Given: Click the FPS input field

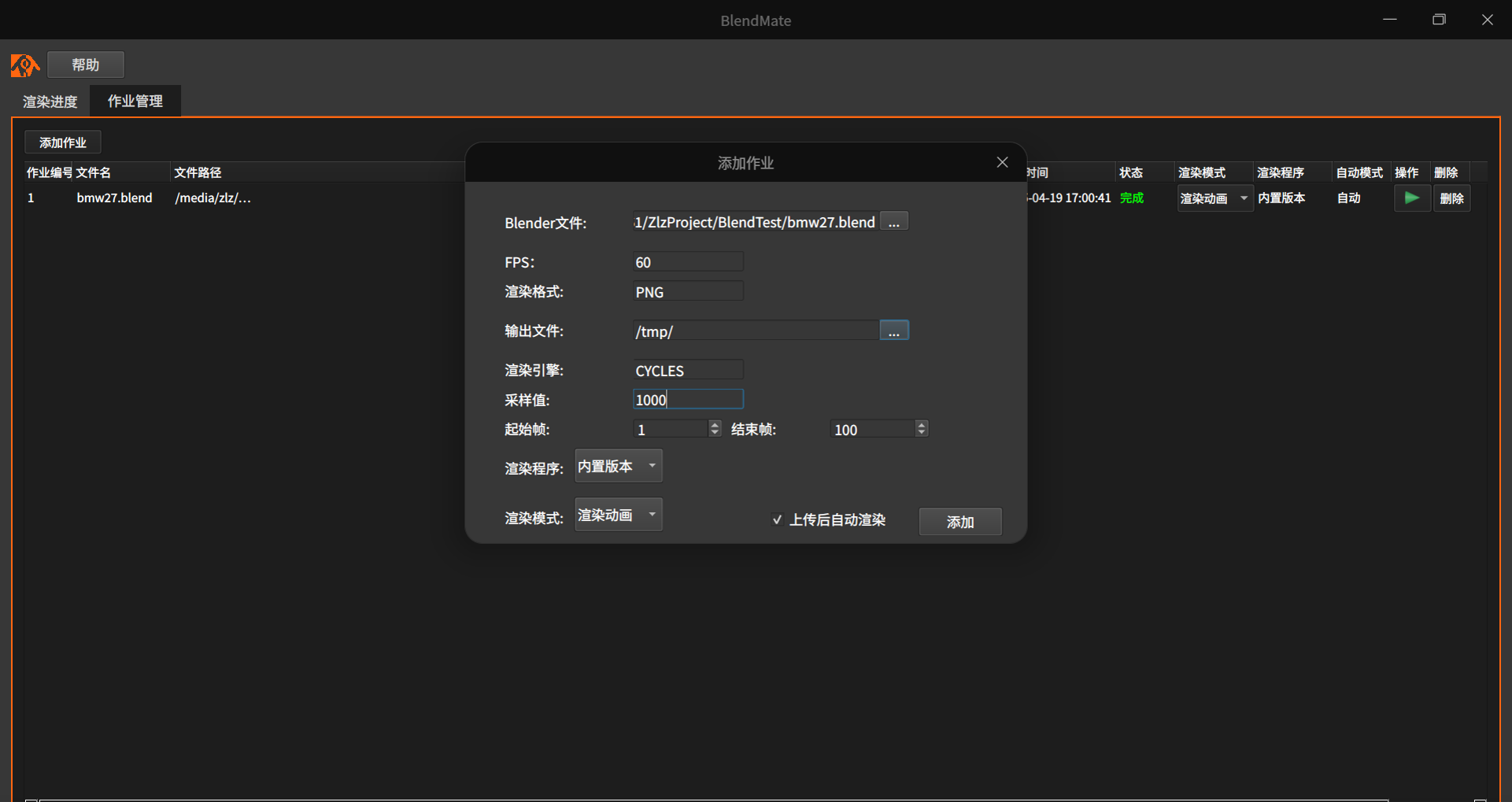Looking at the screenshot, I should pyautogui.click(x=688, y=262).
